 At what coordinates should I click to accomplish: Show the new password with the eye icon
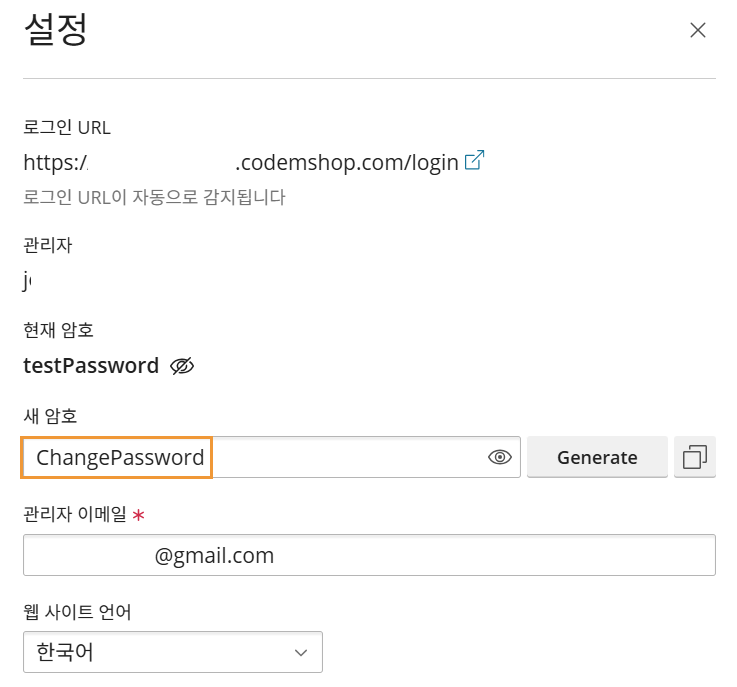(499, 458)
